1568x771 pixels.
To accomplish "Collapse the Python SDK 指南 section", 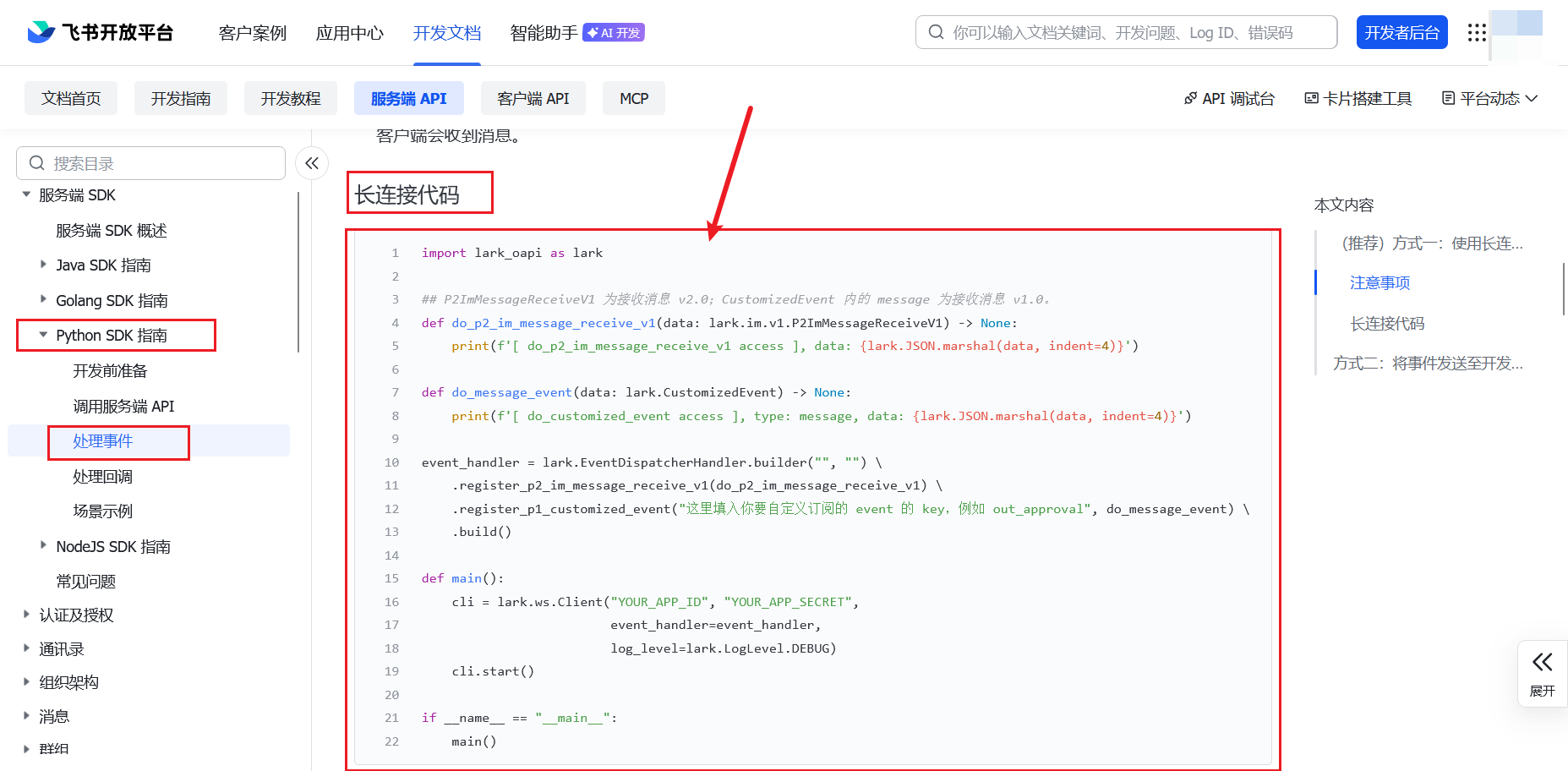I will click(44, 335).
